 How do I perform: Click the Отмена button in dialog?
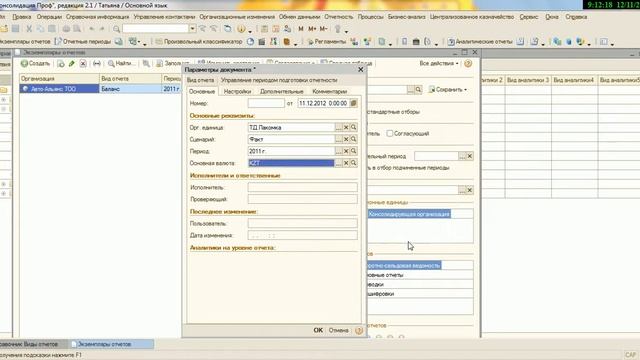coord(338,330)
